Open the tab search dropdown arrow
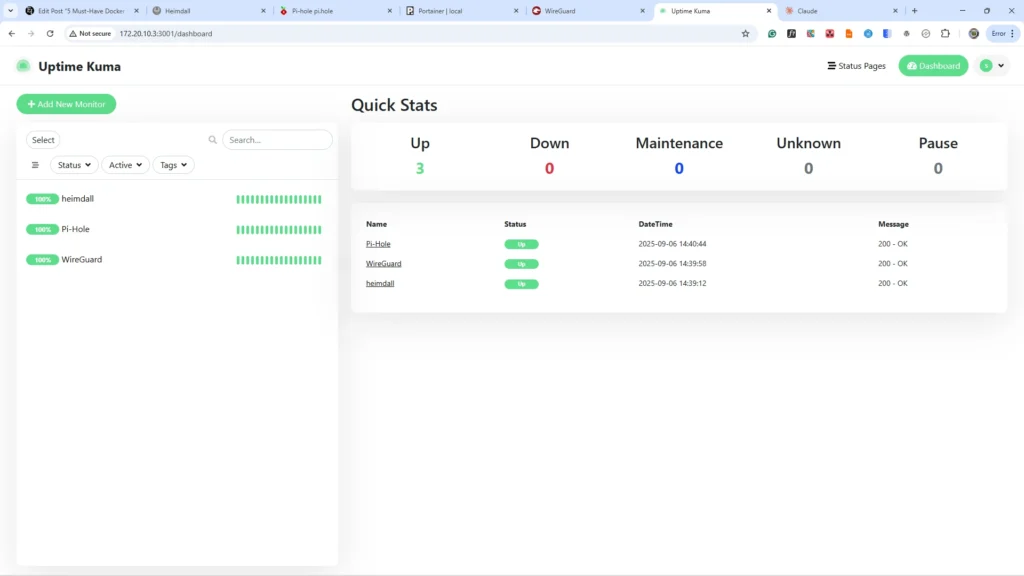 [10, 10]
